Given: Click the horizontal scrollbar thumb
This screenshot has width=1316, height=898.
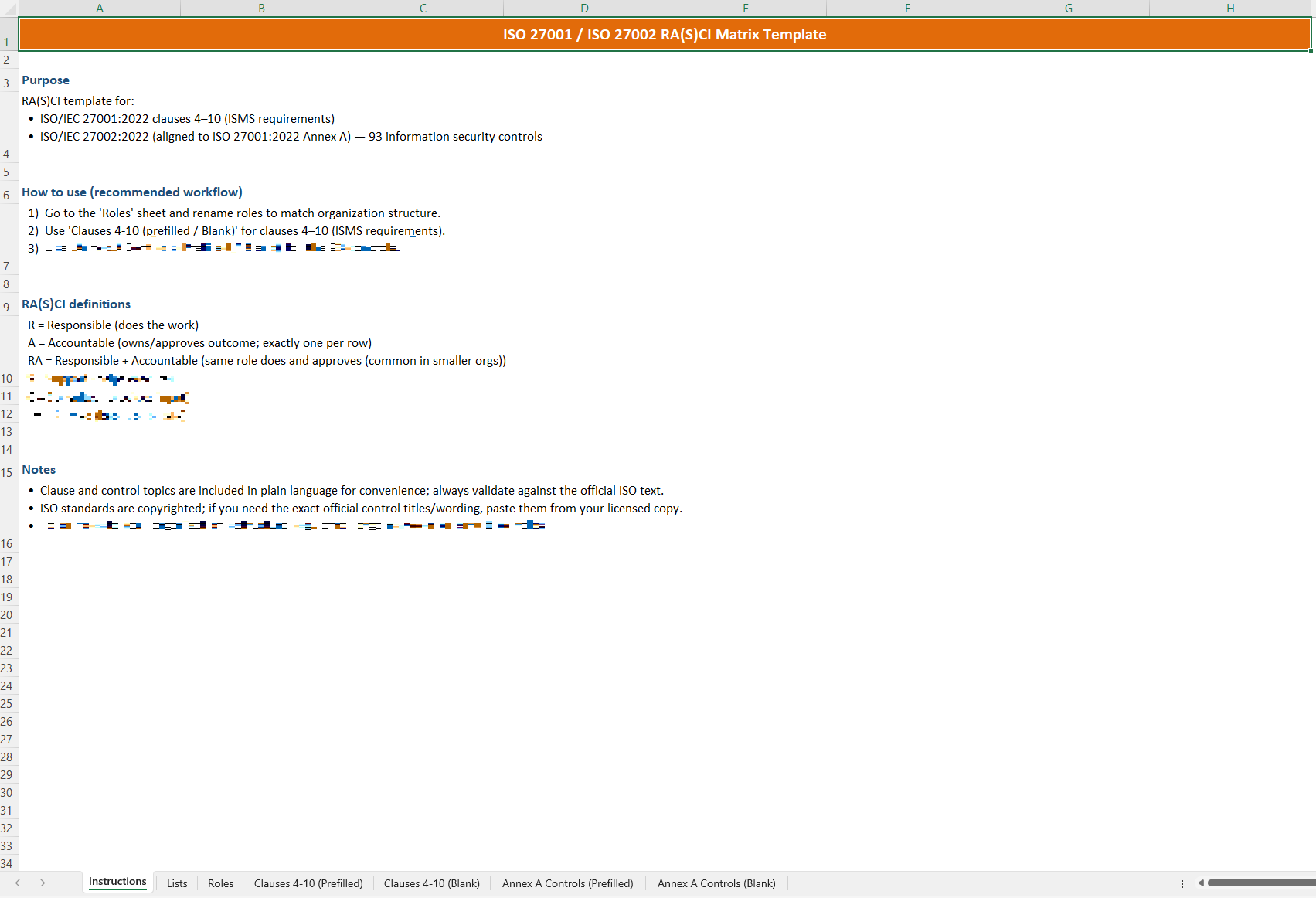Looking at the screenshot, I should [x=1260, y=883].
